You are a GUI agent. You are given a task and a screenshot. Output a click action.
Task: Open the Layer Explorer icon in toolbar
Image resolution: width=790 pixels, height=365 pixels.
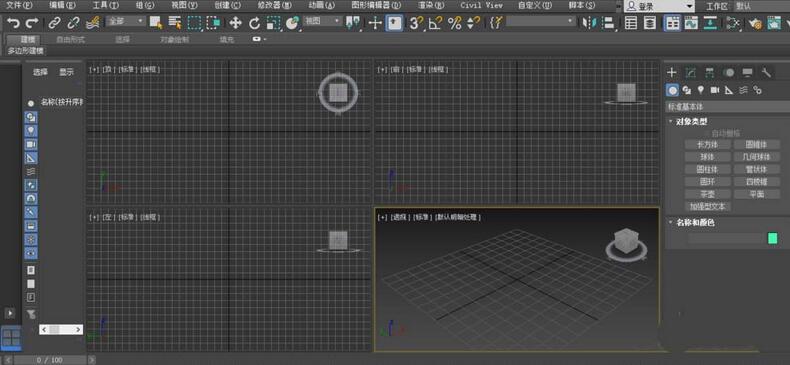point(650,23)
